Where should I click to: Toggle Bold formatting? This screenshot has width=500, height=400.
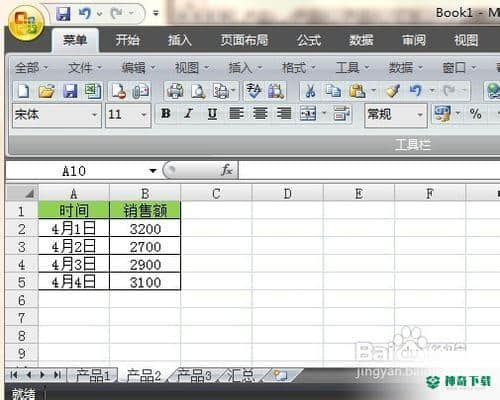click(x=166, y=114)
